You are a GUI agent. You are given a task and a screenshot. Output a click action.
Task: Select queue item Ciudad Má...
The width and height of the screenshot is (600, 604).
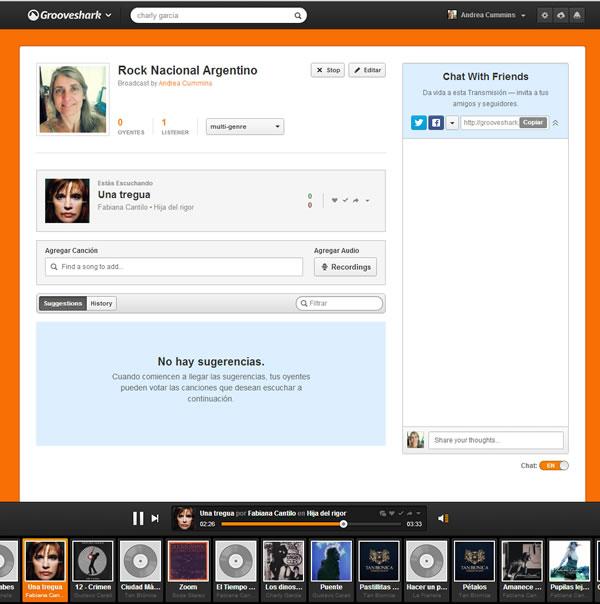point(140,569)
